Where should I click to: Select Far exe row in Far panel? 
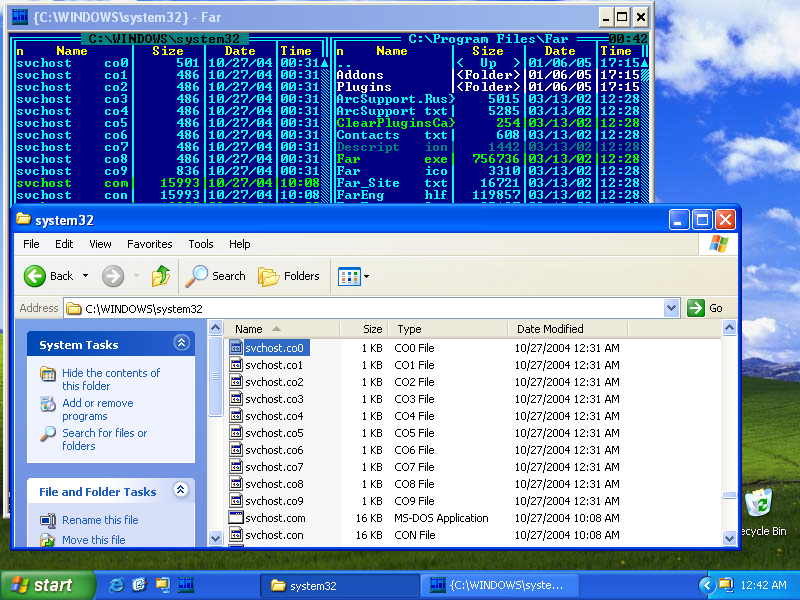coord(488,159)
